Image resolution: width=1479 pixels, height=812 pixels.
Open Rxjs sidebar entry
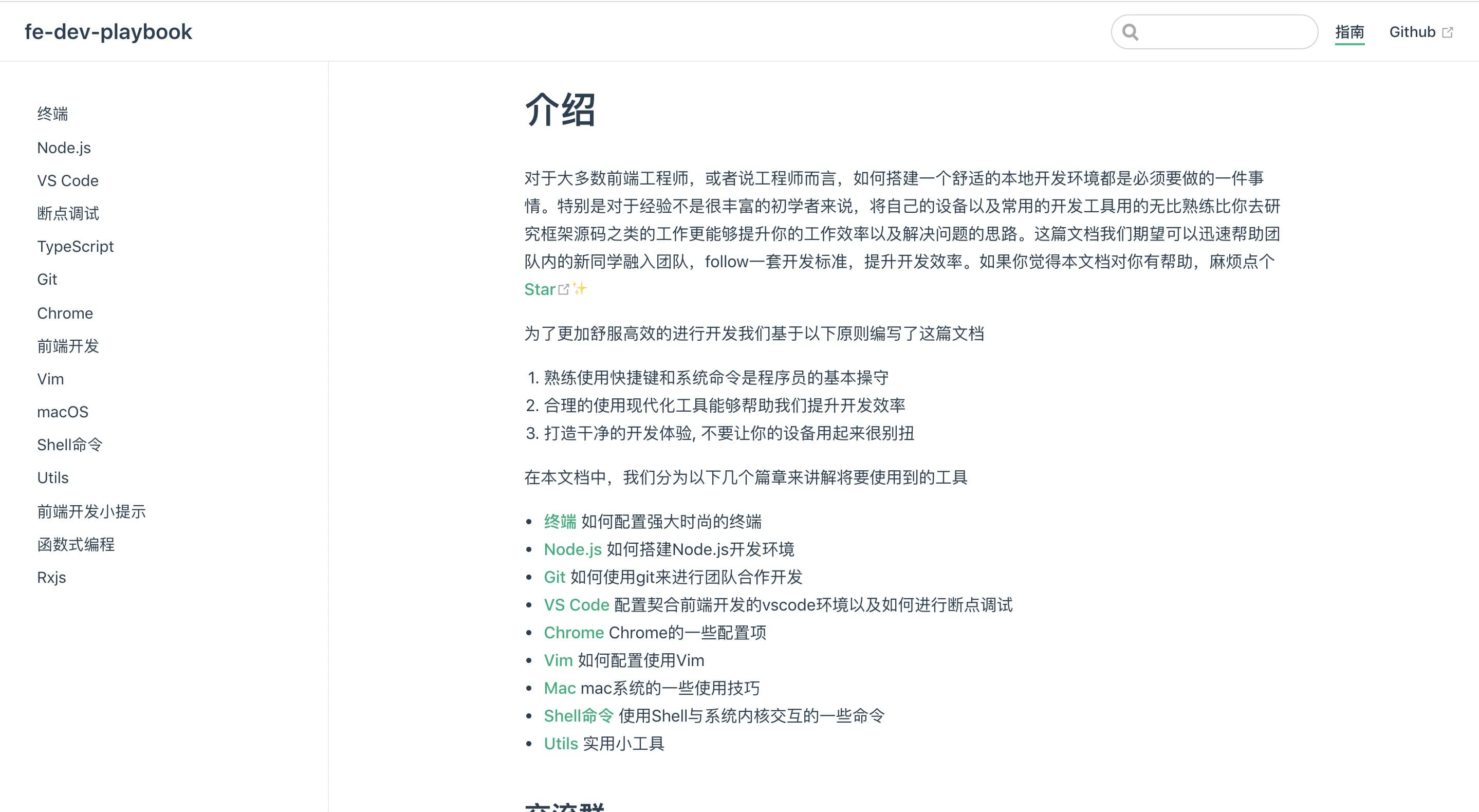point(52,577)
